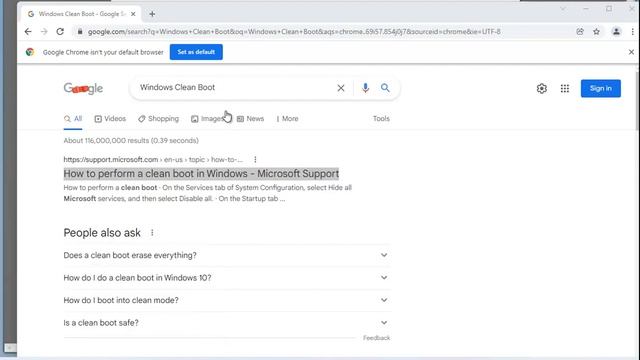This screenshot has height=360, width=640.
Task: Click inside the Google search input field
Action: tap(235, 88)
